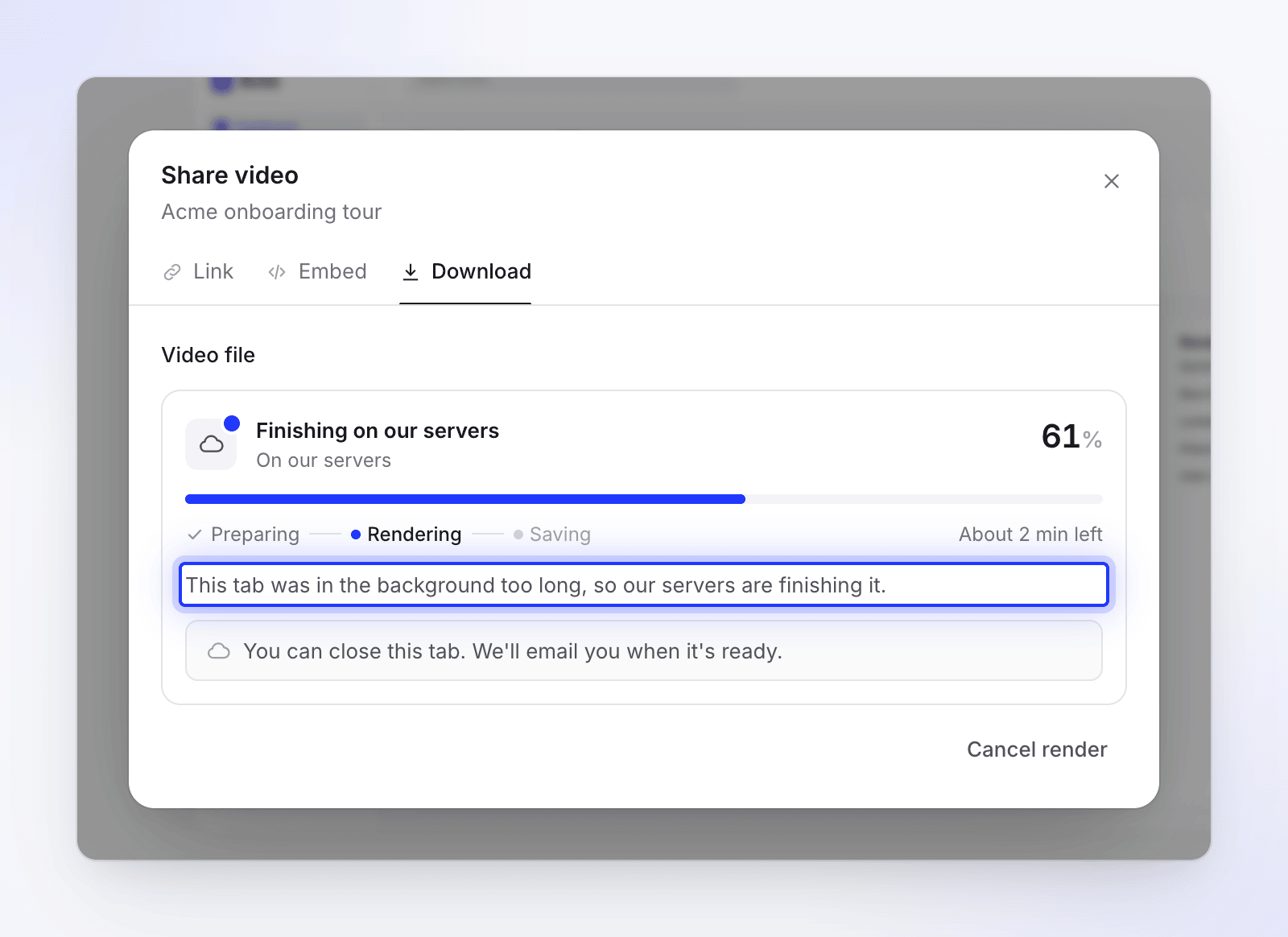Click the Cancel render button
This screenshot has height=937, width=1288.
coord(1037,749)
